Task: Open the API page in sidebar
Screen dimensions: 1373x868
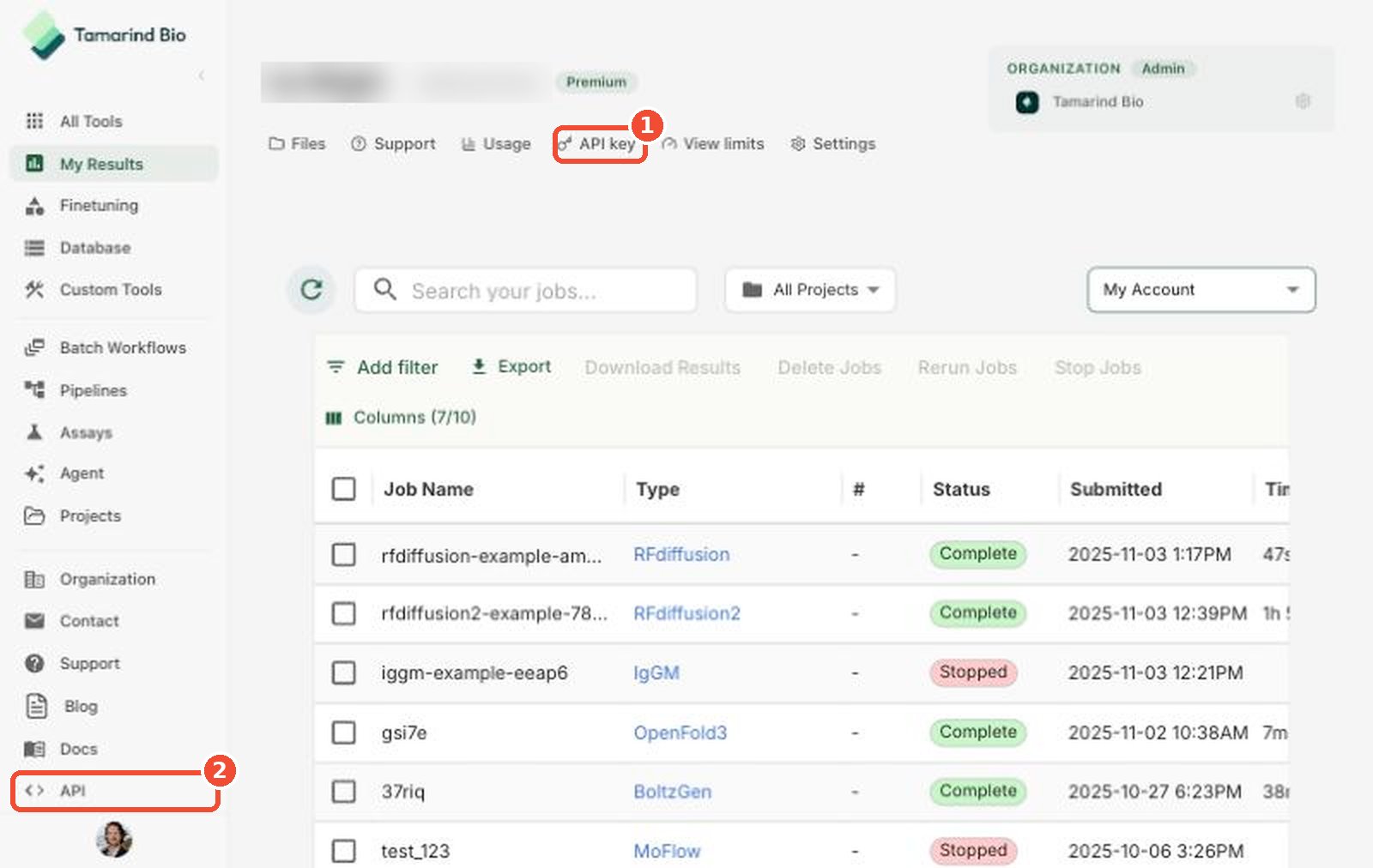Action: (115, 791)
